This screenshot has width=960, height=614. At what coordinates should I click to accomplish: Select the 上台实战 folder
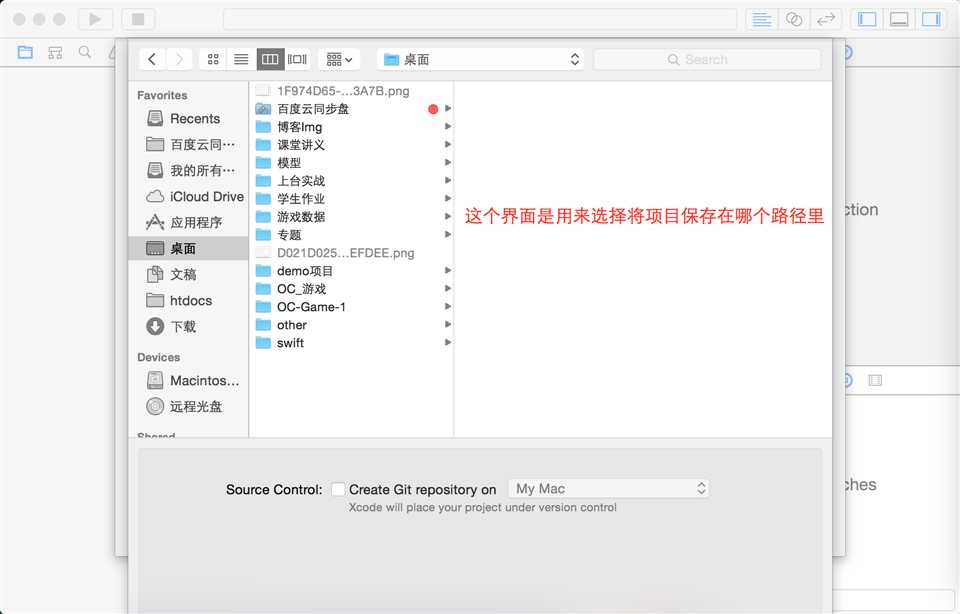(x=352, y=181)
